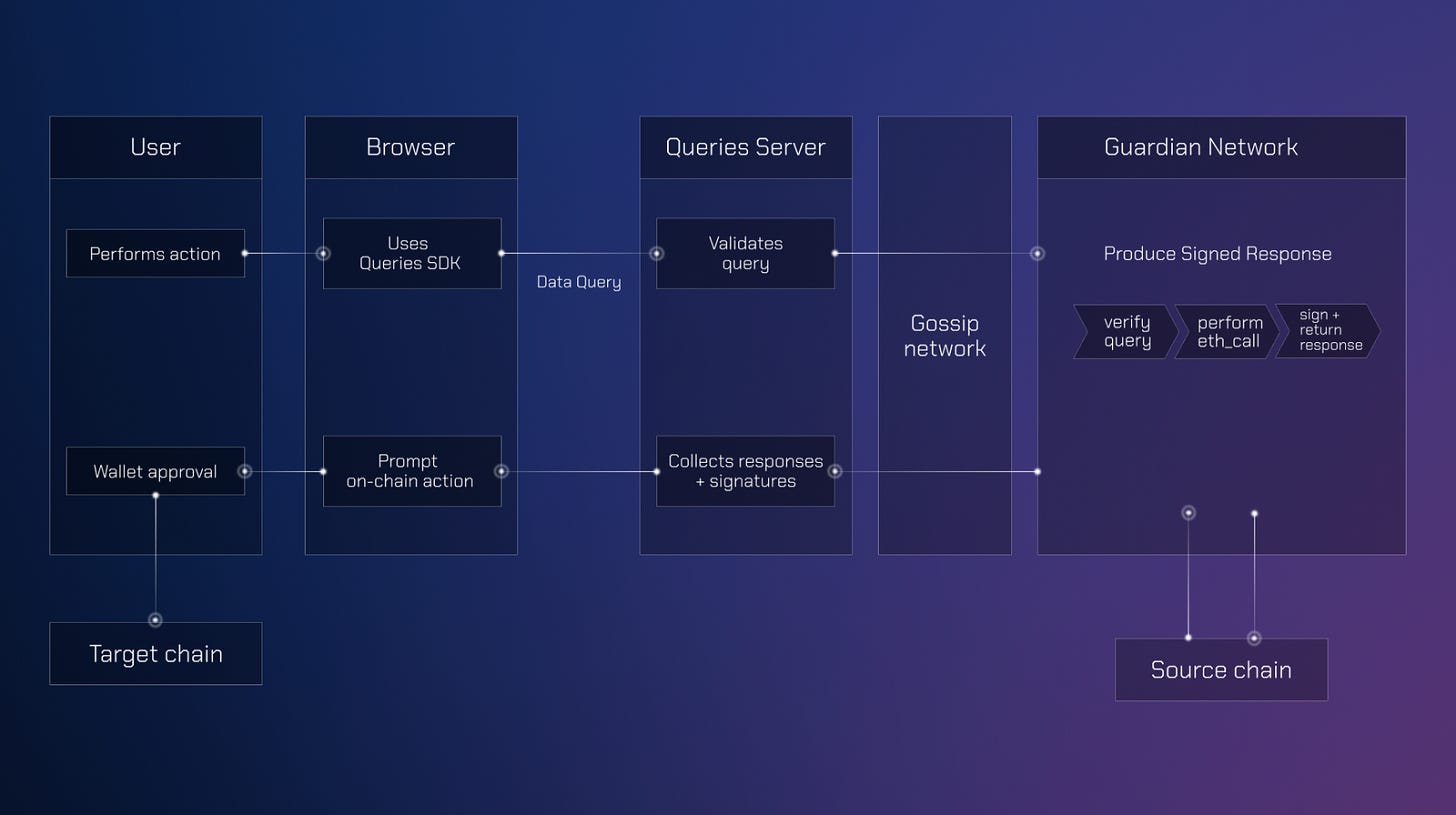The image size is (1456, 815).
Task: Click the perform eth_call step arrow
Action: [x=1227, y=331]
